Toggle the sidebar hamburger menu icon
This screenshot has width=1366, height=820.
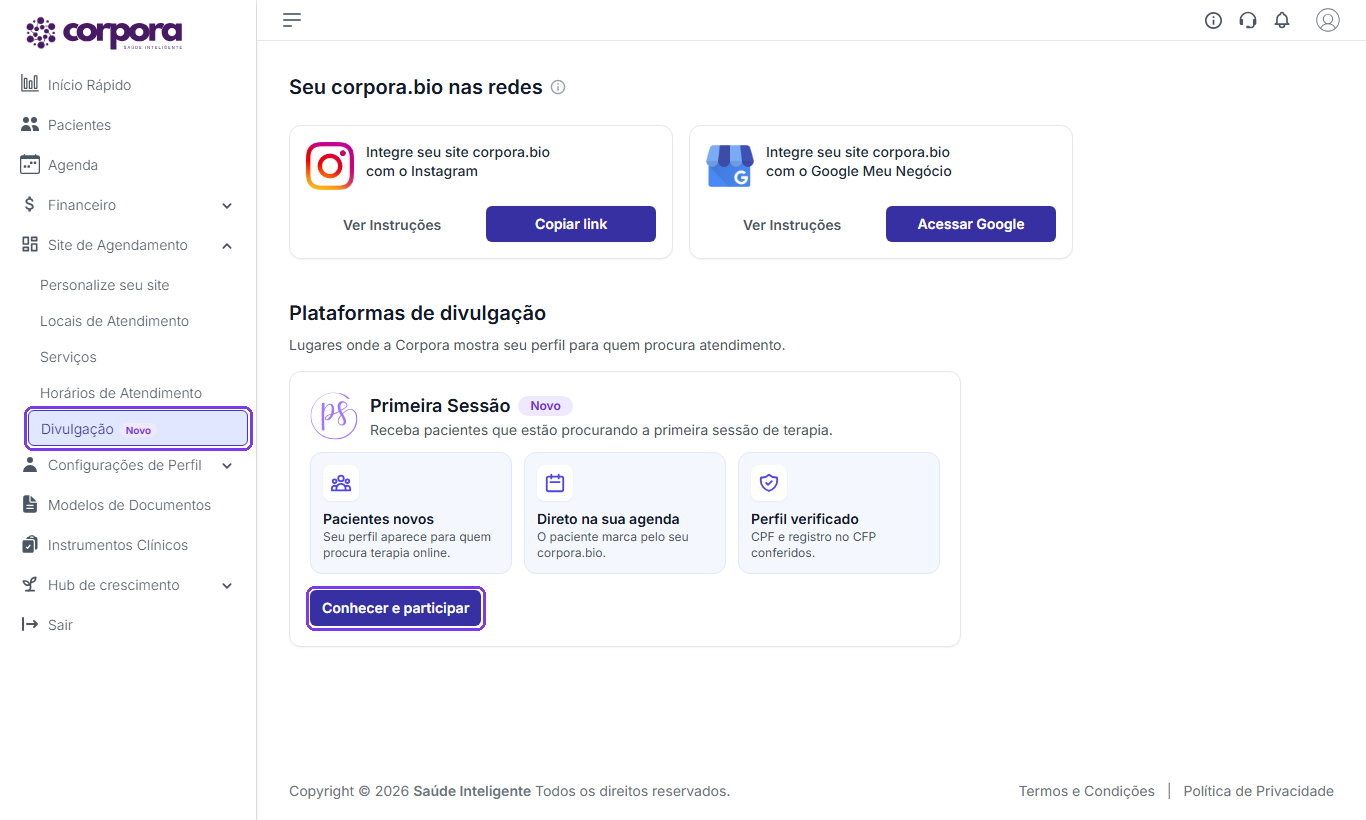[292, 20]
